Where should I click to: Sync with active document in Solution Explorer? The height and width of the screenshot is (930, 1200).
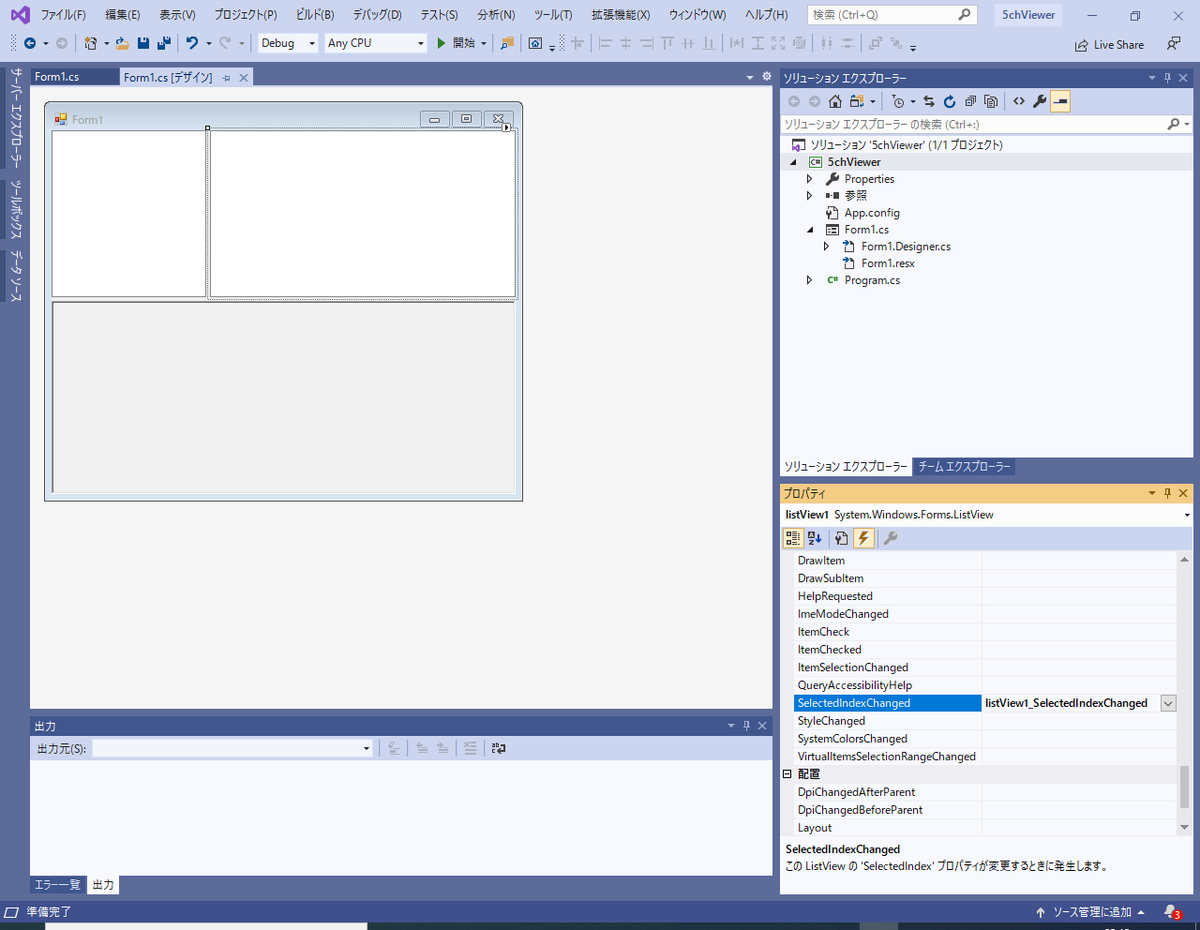tap(929, 101)
